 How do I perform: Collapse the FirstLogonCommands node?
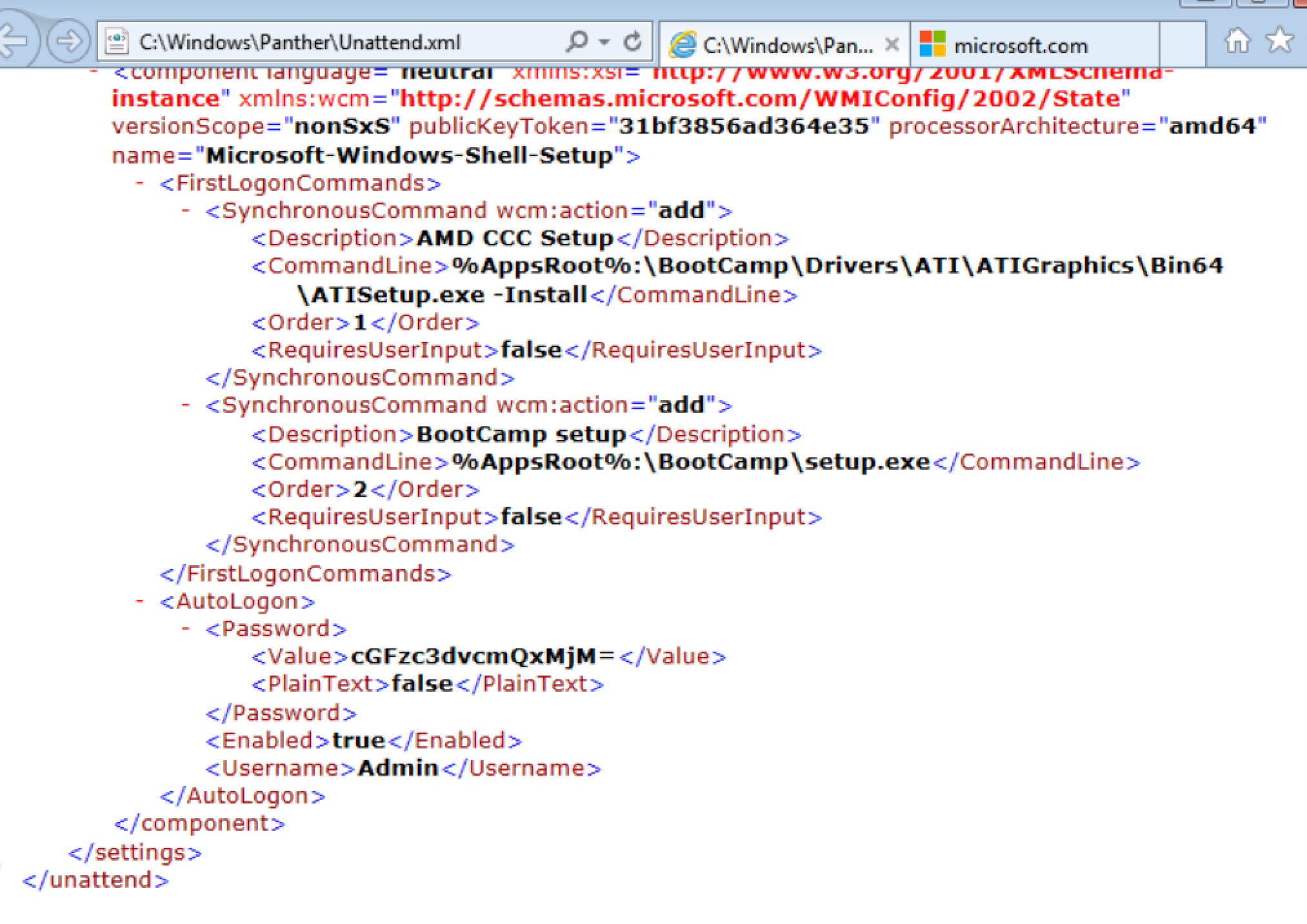(139, 183)
